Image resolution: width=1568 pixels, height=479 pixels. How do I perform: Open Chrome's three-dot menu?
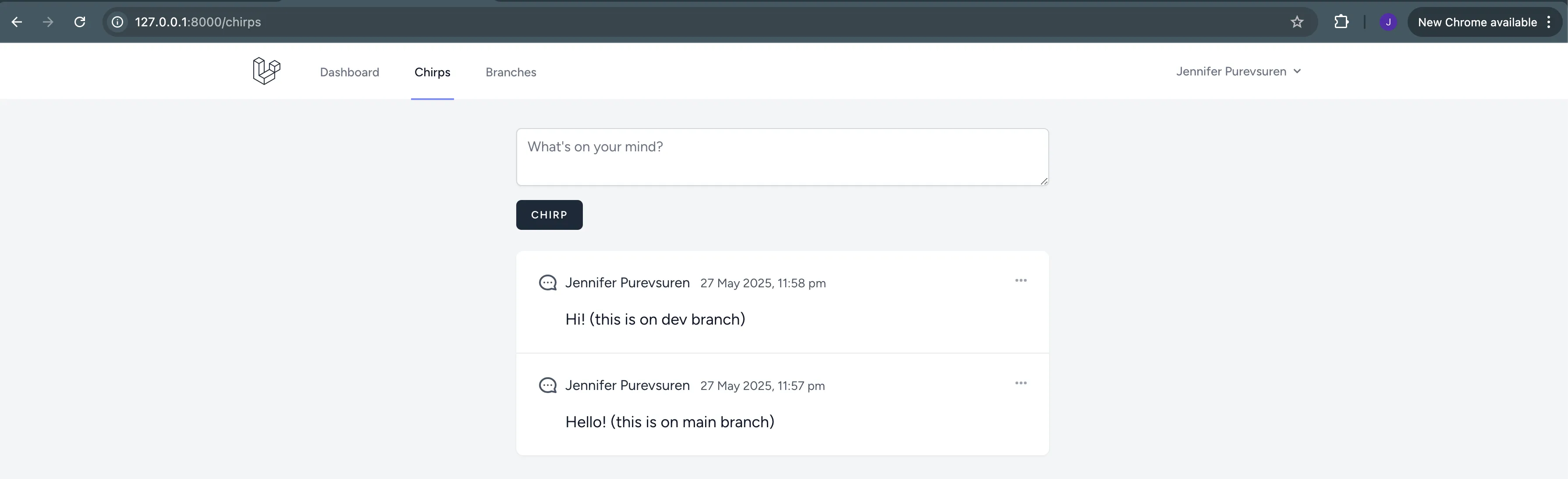pyautogui.click(x=1550, y=22)
